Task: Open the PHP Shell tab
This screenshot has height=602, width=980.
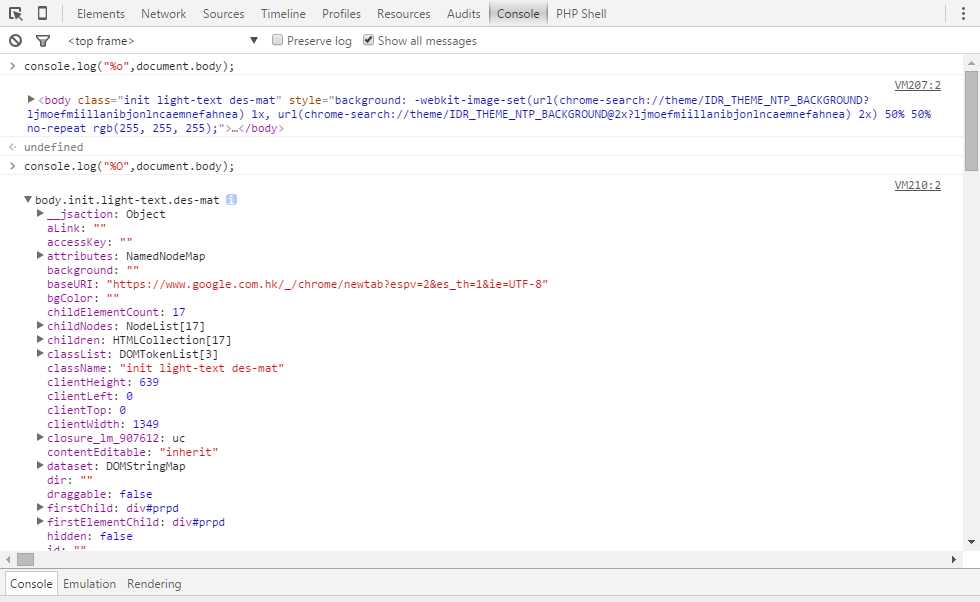Action: click(581, 14)
